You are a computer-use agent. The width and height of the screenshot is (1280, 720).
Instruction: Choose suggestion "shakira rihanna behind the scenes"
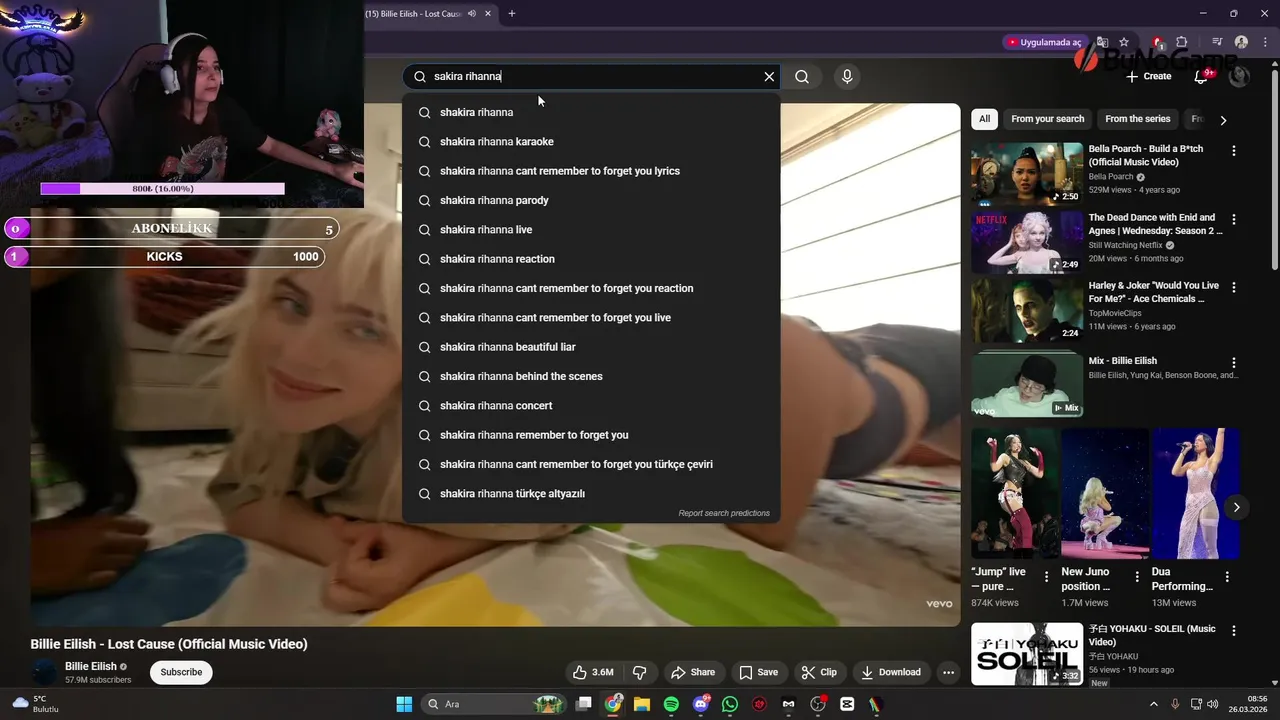point(591,376)
